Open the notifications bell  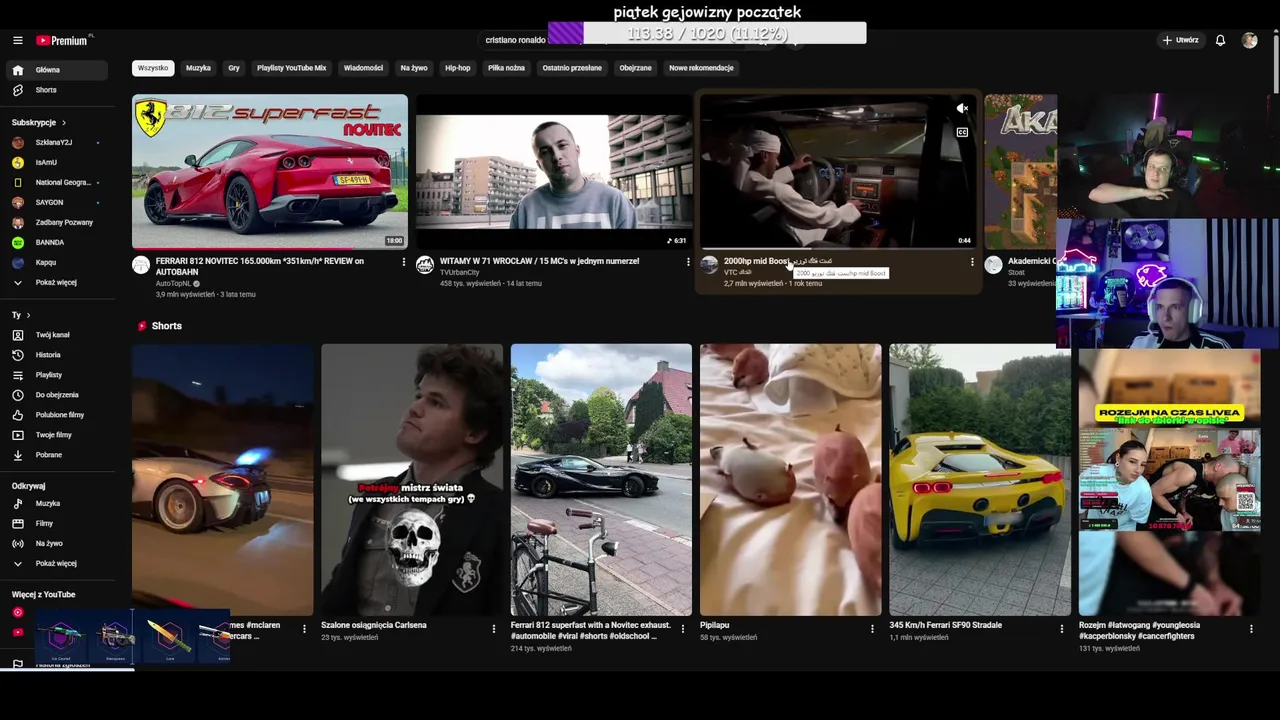point(1220,40)
